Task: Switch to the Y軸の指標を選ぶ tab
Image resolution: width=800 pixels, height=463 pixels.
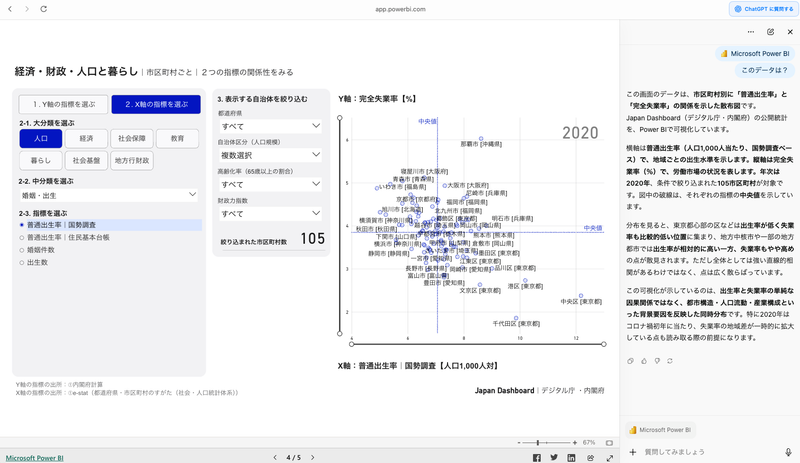Action: pyautogui.click(x=62, y=104)
